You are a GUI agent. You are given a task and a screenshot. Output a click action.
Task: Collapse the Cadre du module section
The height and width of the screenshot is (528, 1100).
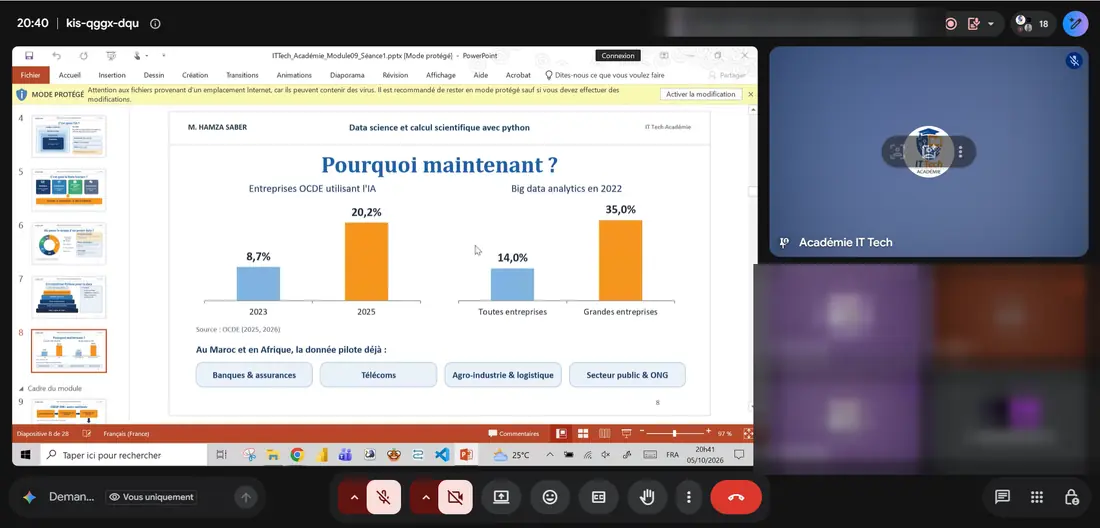click(x=20, y=388)
